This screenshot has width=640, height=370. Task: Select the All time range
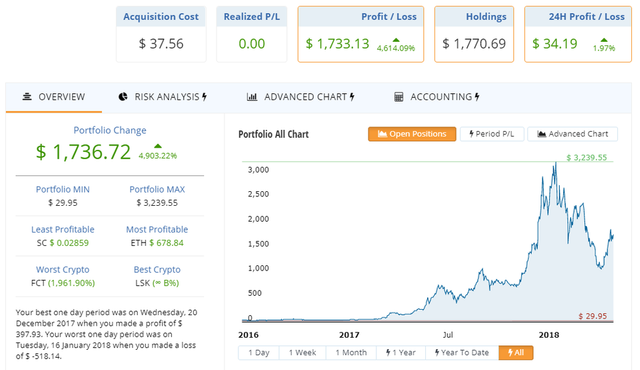pyautogui.click(x=516, y=352)
